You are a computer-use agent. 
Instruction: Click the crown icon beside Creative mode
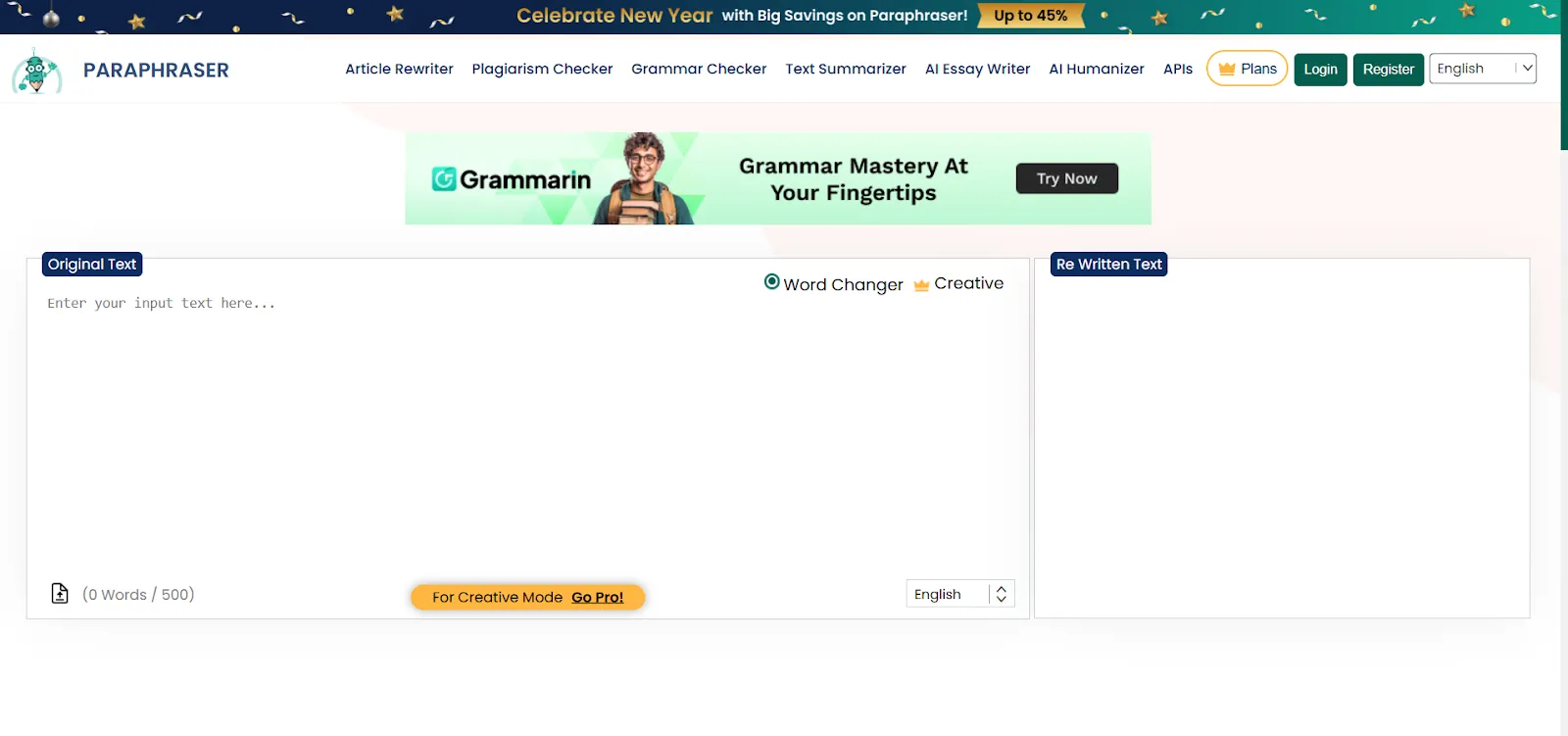(x=921, y=285)
